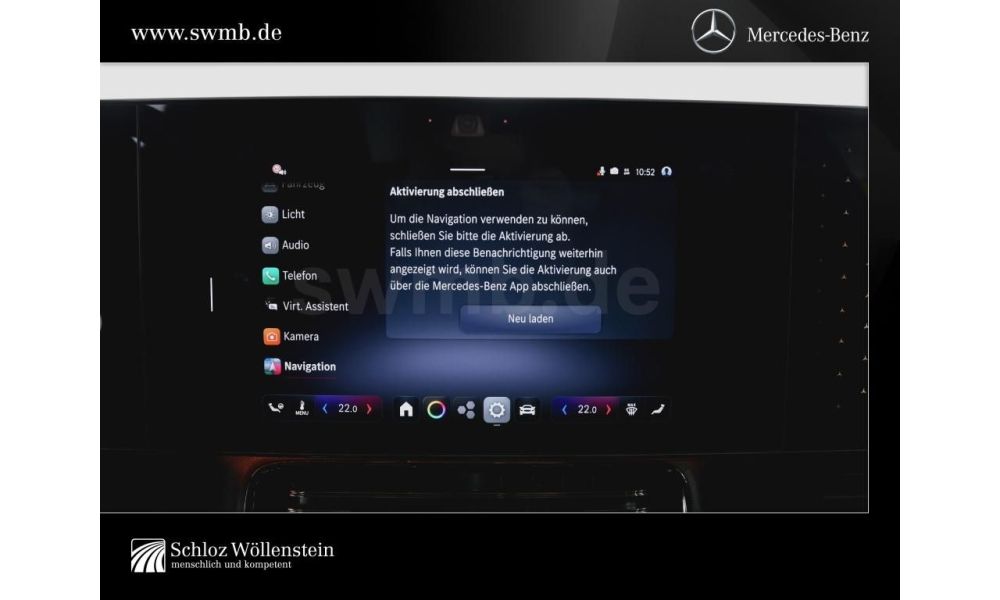Tap the 10:52 clock display

(645, 172)
